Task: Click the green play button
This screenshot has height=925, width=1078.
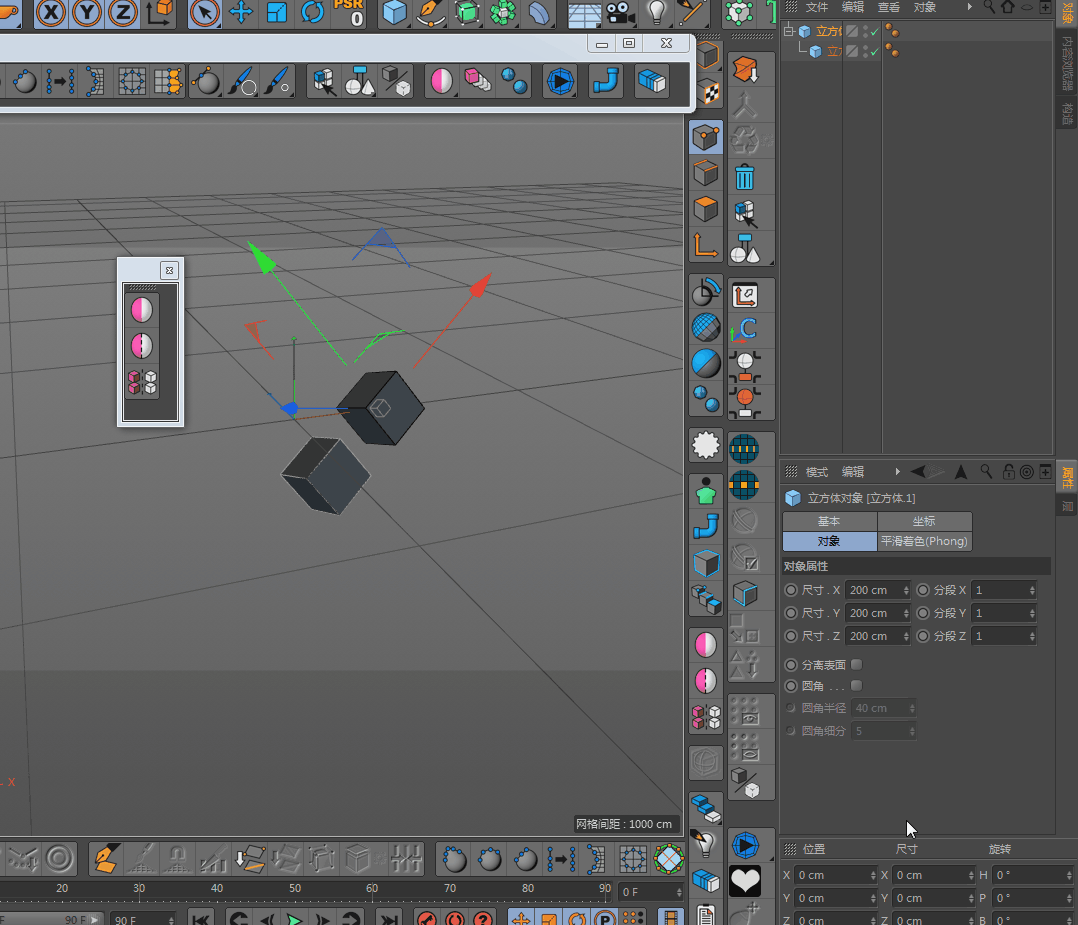Action: click(x=294, y=919)
